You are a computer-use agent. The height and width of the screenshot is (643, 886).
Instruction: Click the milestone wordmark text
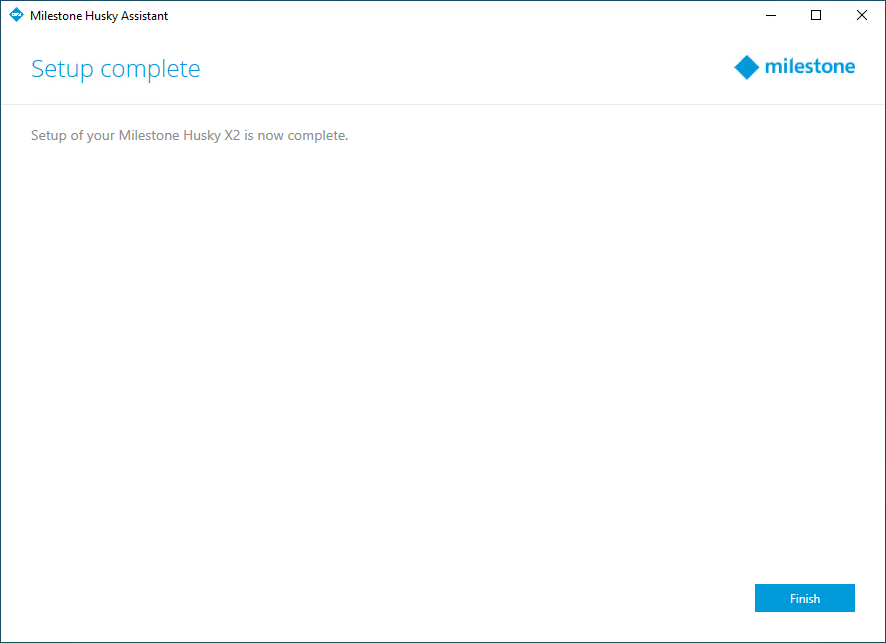point(809,67)
